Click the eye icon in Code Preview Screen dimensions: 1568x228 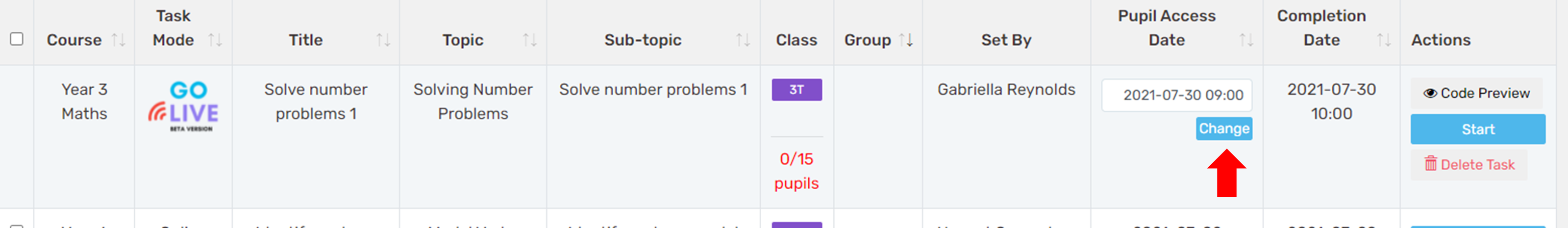click(x=1430, y=93)
